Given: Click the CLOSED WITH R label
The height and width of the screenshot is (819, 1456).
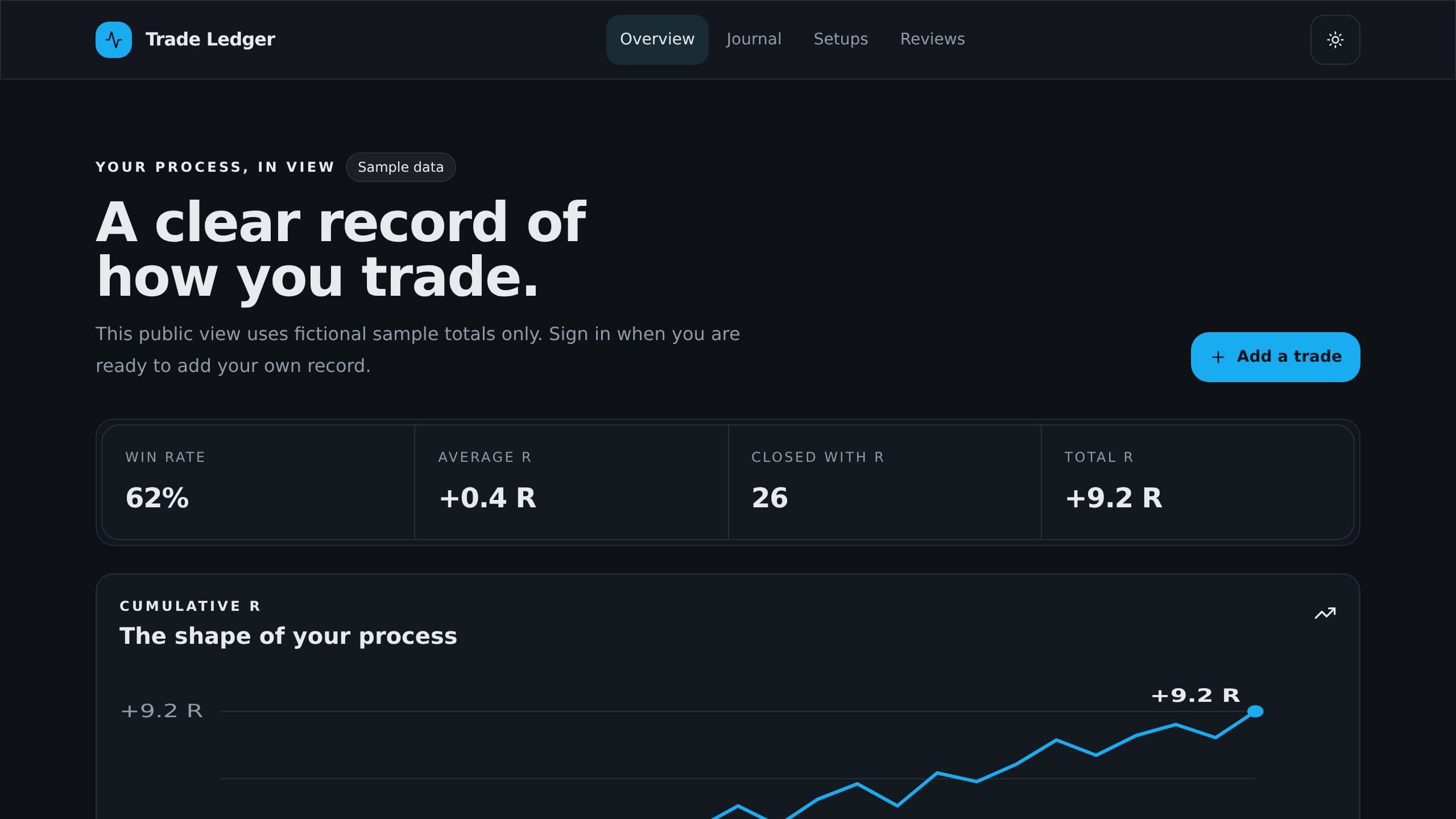Looking at the screenshot, I should [818, 457].
